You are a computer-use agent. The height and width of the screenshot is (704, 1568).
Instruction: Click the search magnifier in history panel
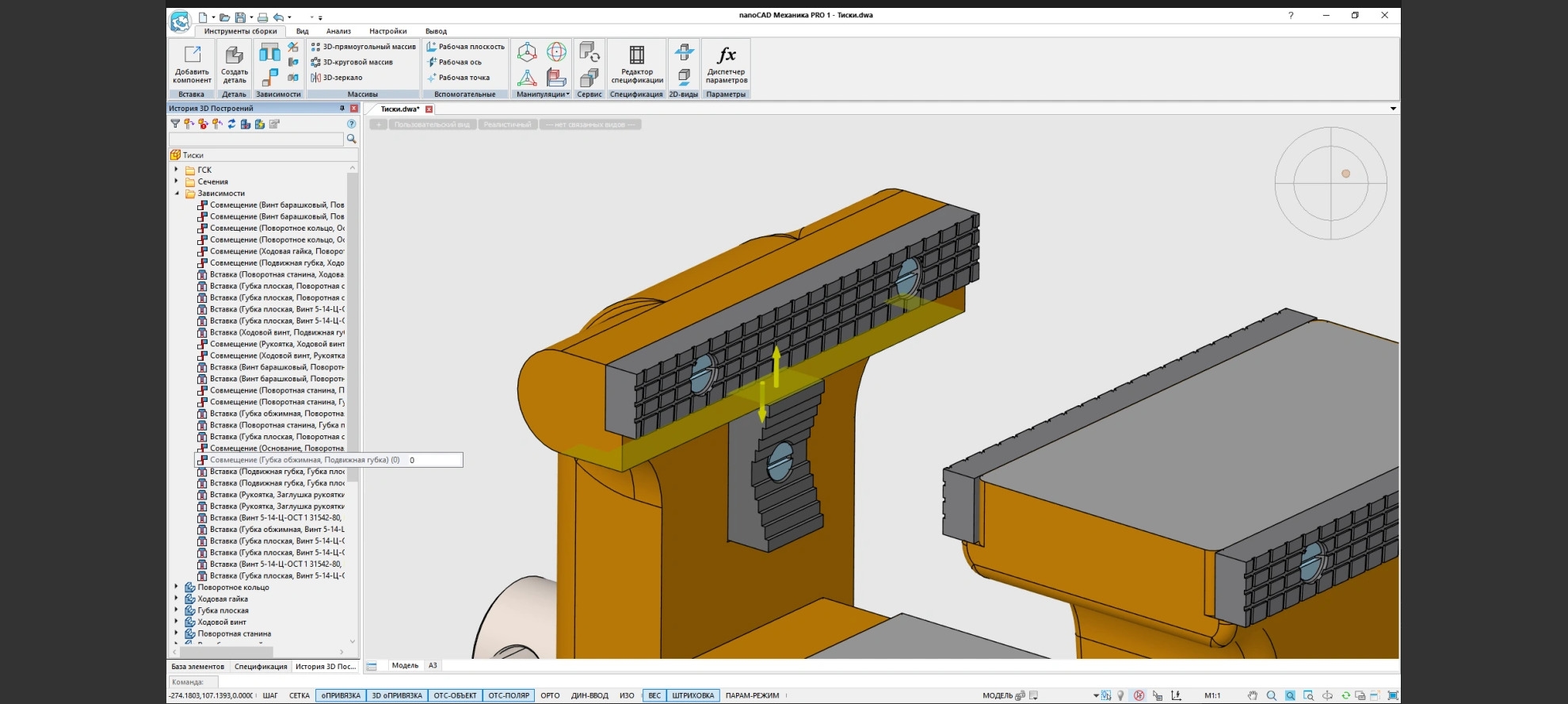click(x=351, y=139)
